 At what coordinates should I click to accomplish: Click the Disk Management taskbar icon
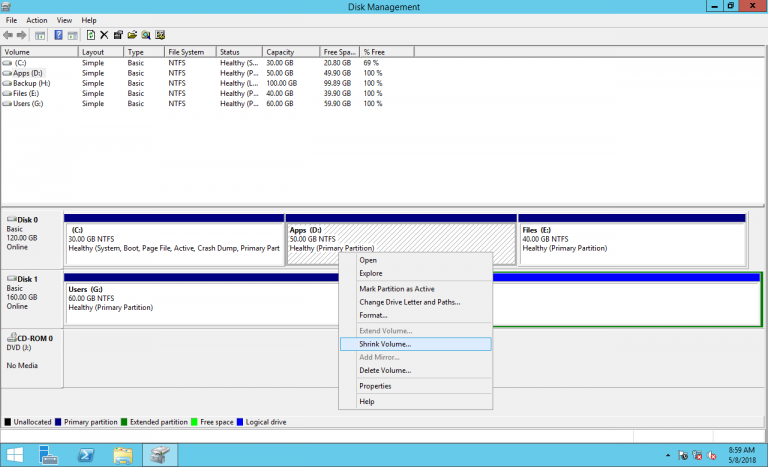click(160, 455)
